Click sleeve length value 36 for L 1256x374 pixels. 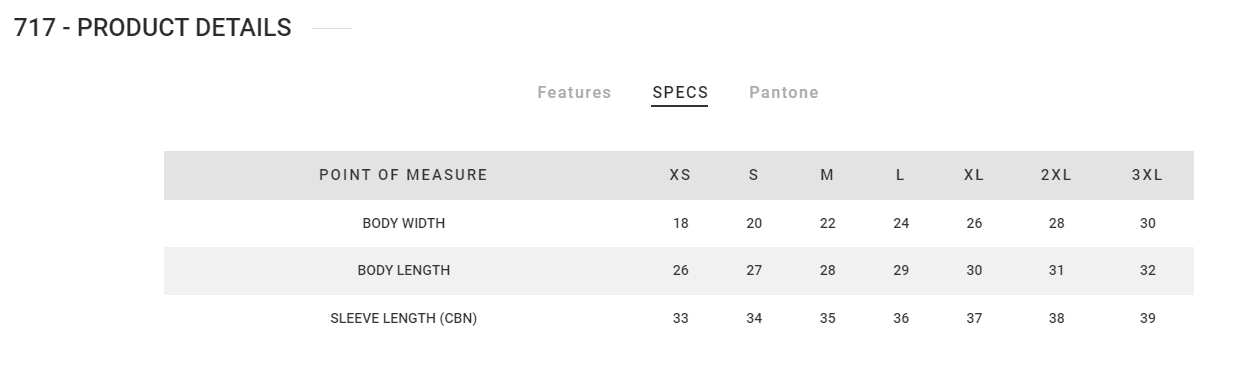click(x=901, y=319)
